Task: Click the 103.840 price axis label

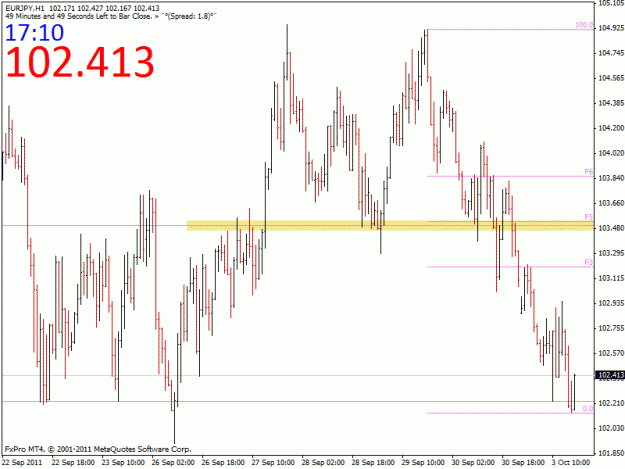Action: coord(611,178)
